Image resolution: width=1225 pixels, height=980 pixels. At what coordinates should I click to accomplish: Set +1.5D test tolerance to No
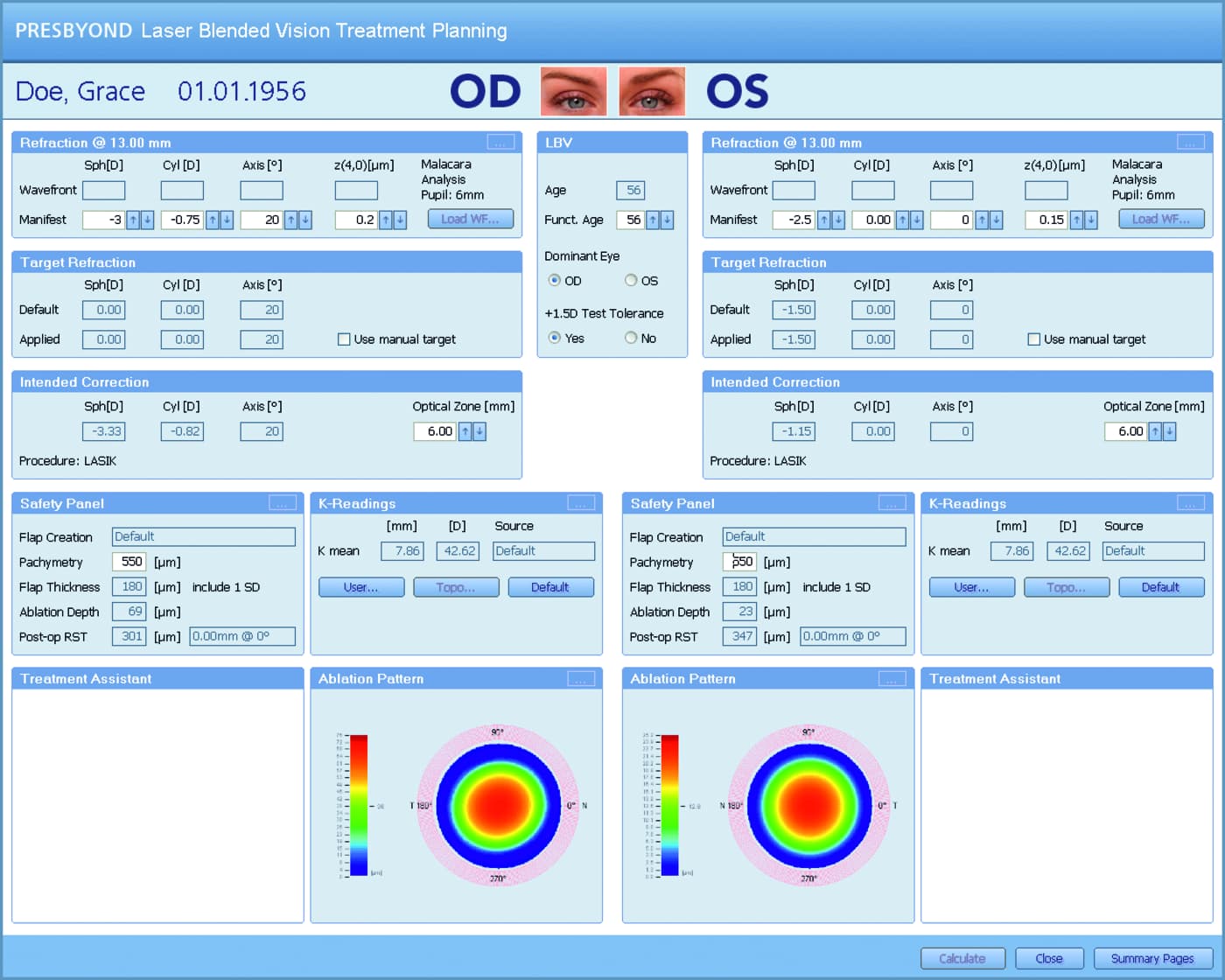[631, 338]
